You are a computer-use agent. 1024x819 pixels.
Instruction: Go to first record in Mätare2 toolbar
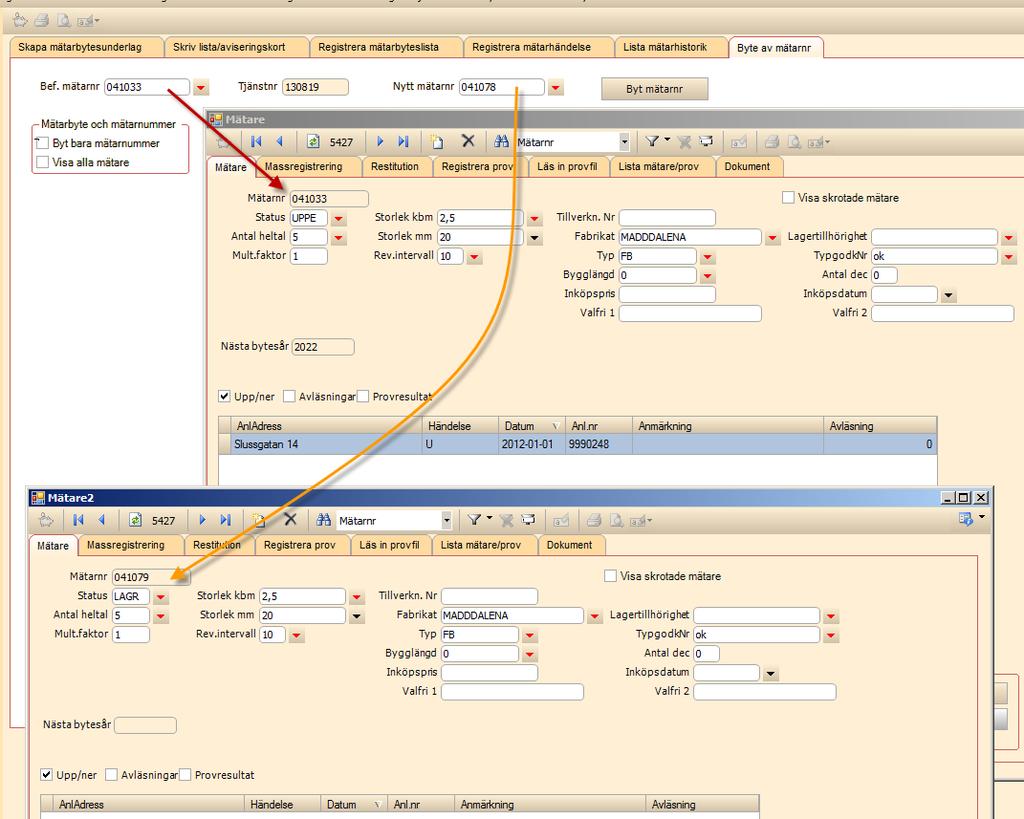tap(78, 520)
